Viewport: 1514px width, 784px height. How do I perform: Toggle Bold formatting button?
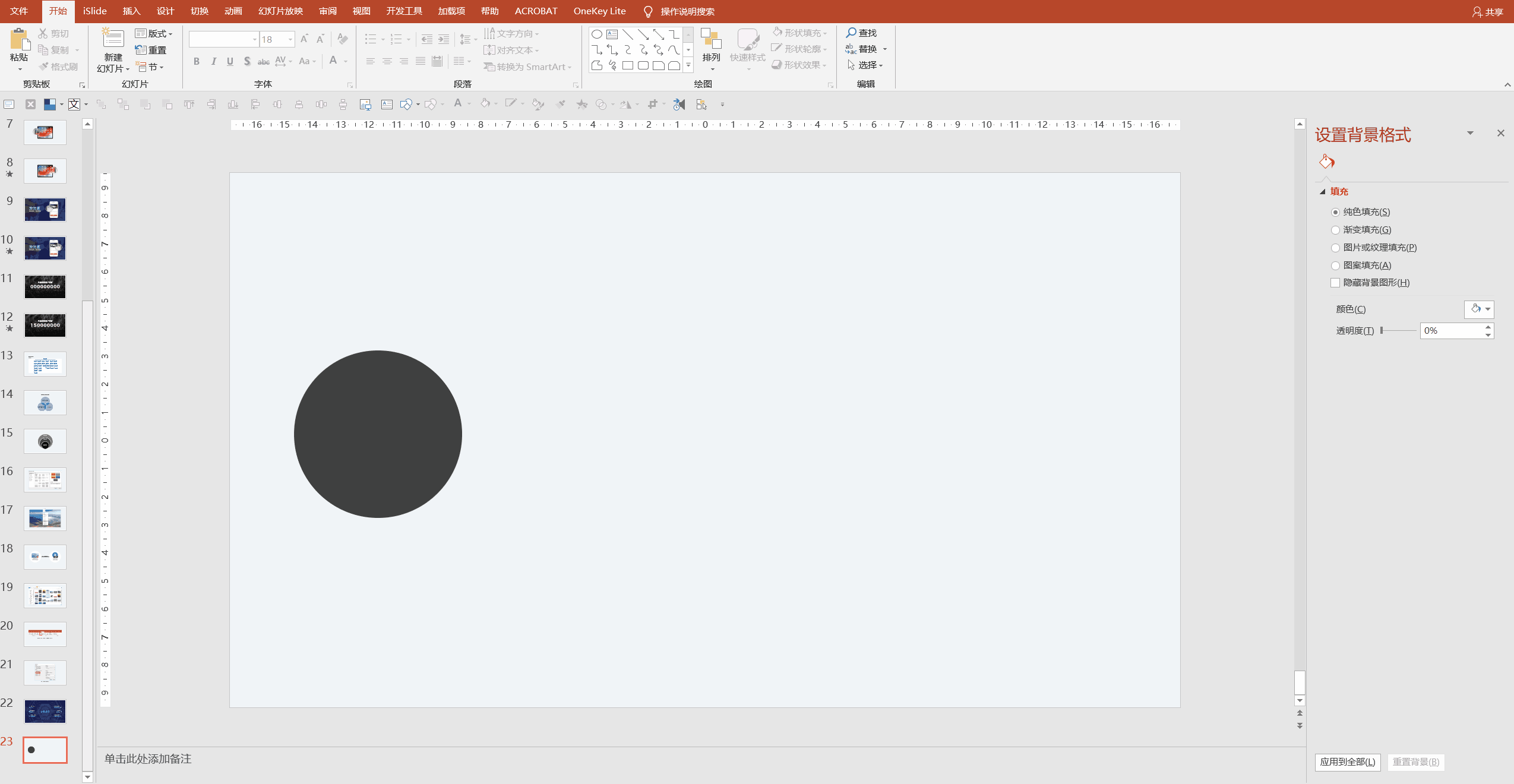[197, 61]
